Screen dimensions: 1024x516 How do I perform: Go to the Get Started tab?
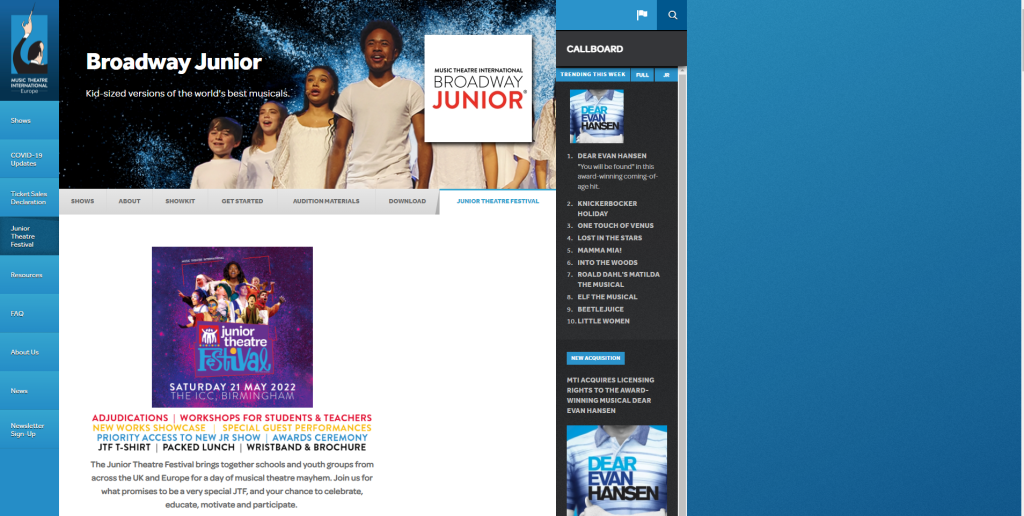(x=242, y=201)
